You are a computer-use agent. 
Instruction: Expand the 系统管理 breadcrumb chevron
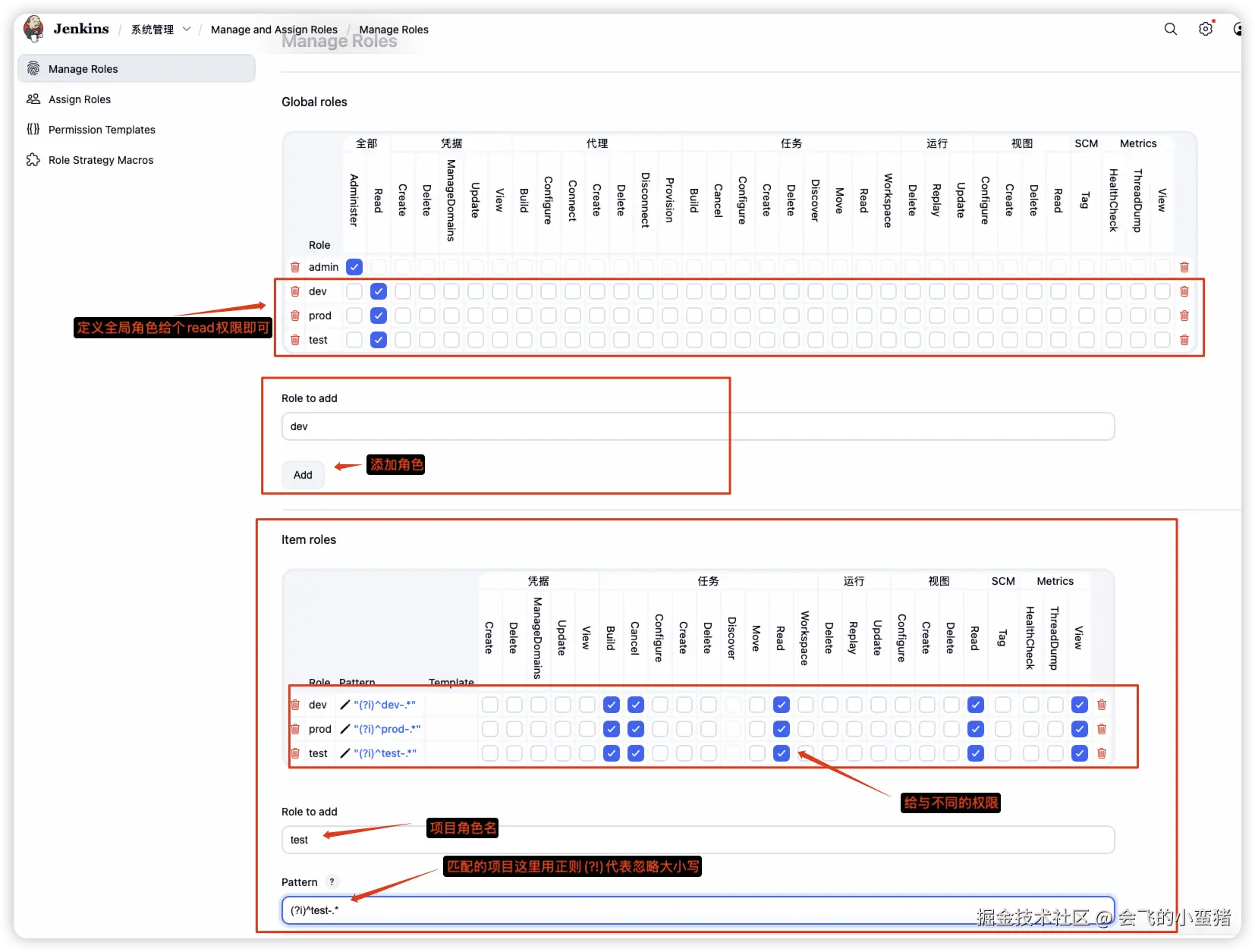click(187, 29)
